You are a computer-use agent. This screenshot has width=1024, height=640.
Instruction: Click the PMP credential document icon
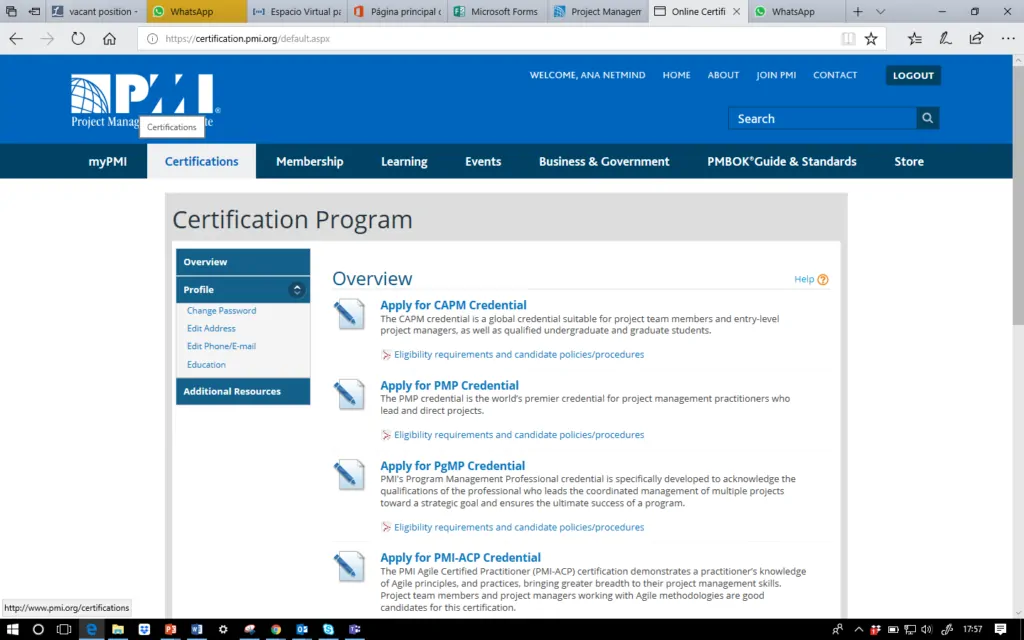tap(349, 394)
